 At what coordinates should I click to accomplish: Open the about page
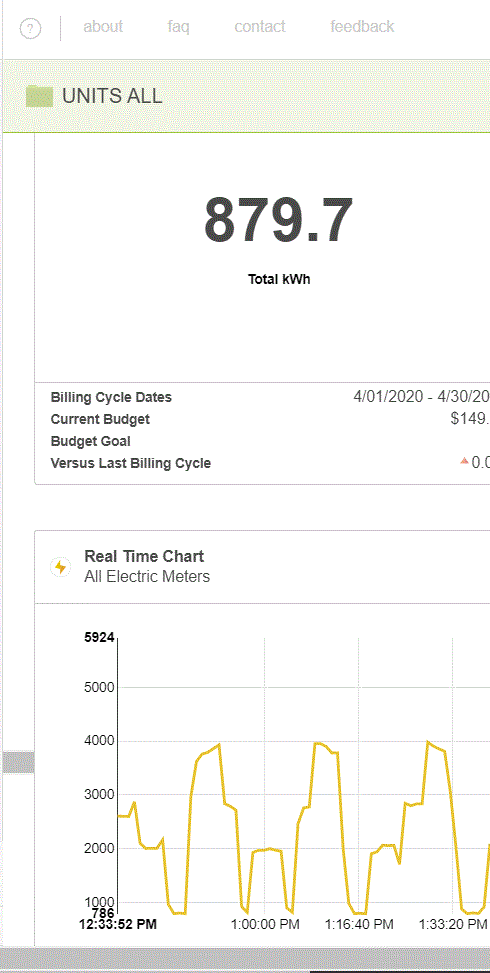coord(103,27)
